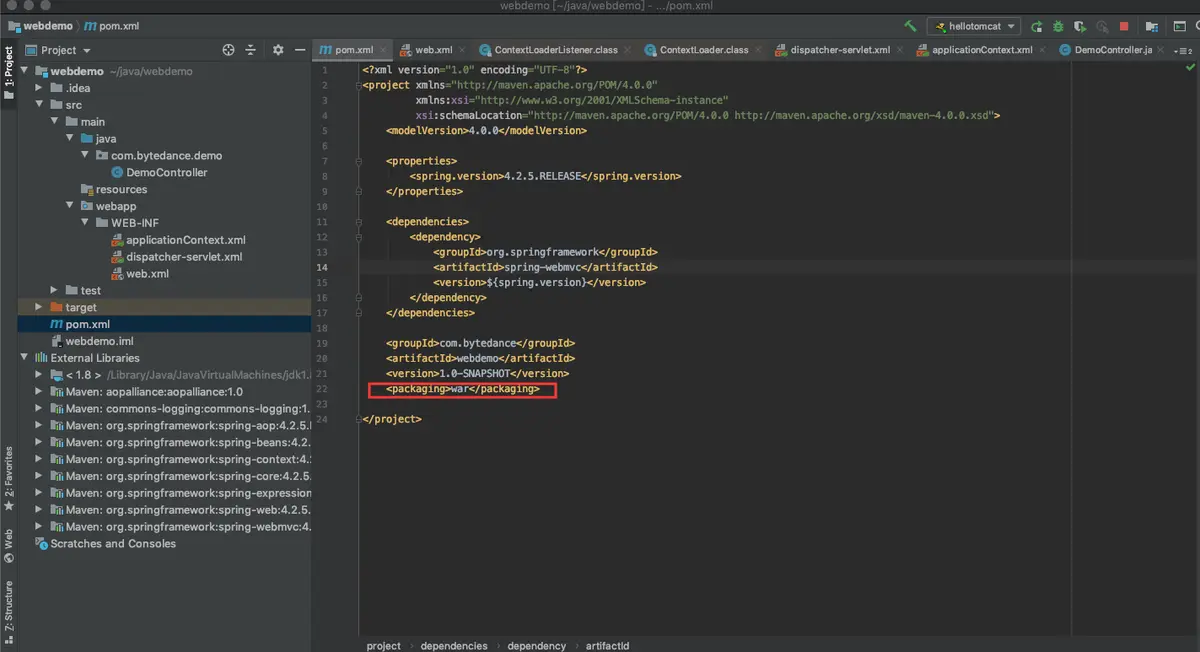Open Project Structure from the toolbar
Image resolution: width=1200 pixels, height=652 pixels.
pyautogui.click(x=1152, y=27)
